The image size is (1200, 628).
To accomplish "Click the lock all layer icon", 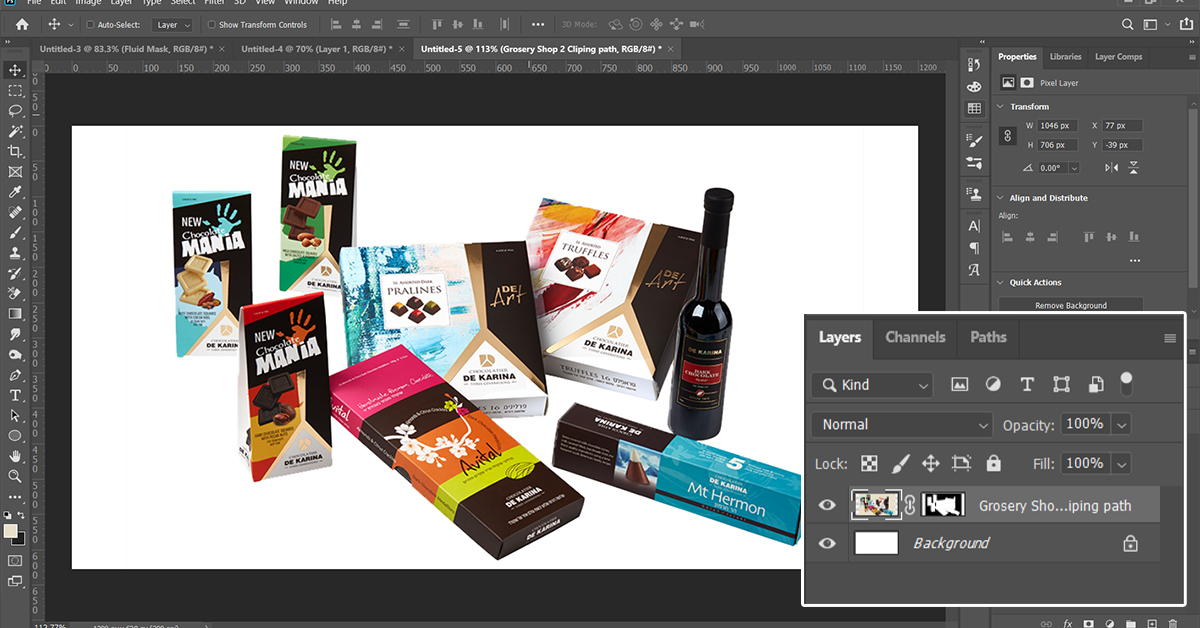I will 993,464.
